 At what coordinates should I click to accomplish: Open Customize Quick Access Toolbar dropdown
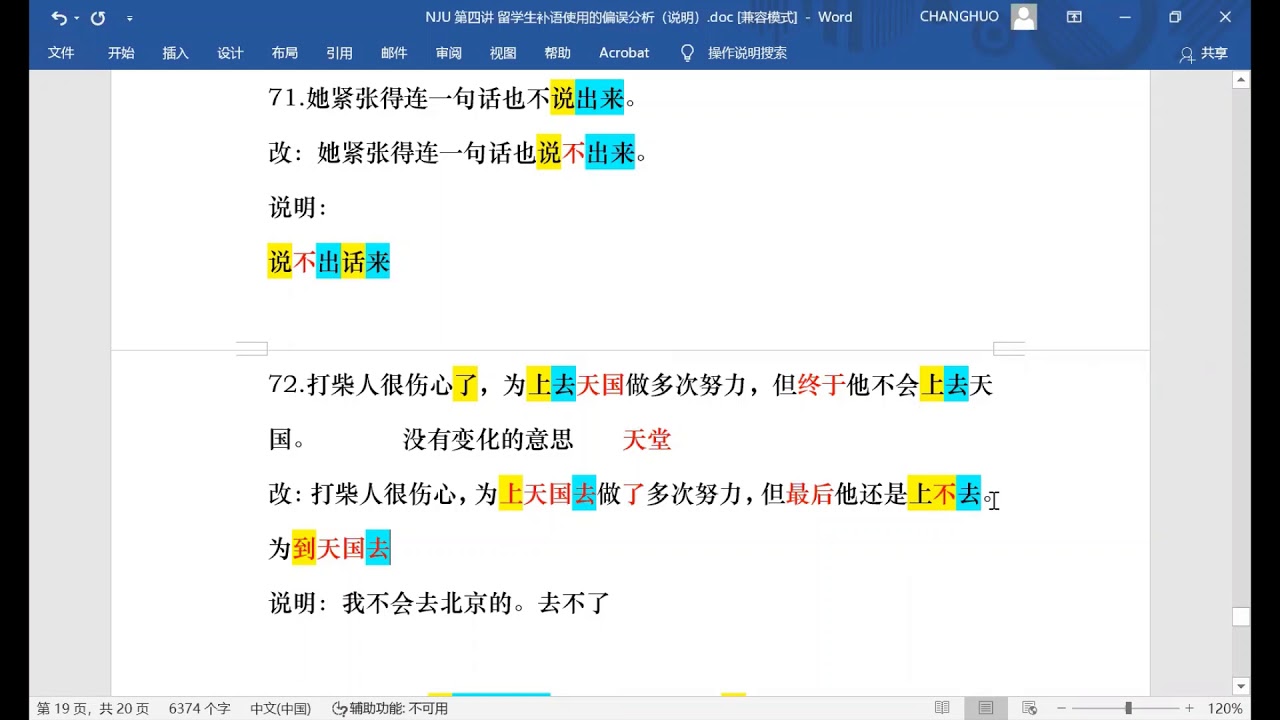pyautogui.click(x=130, y=17)
